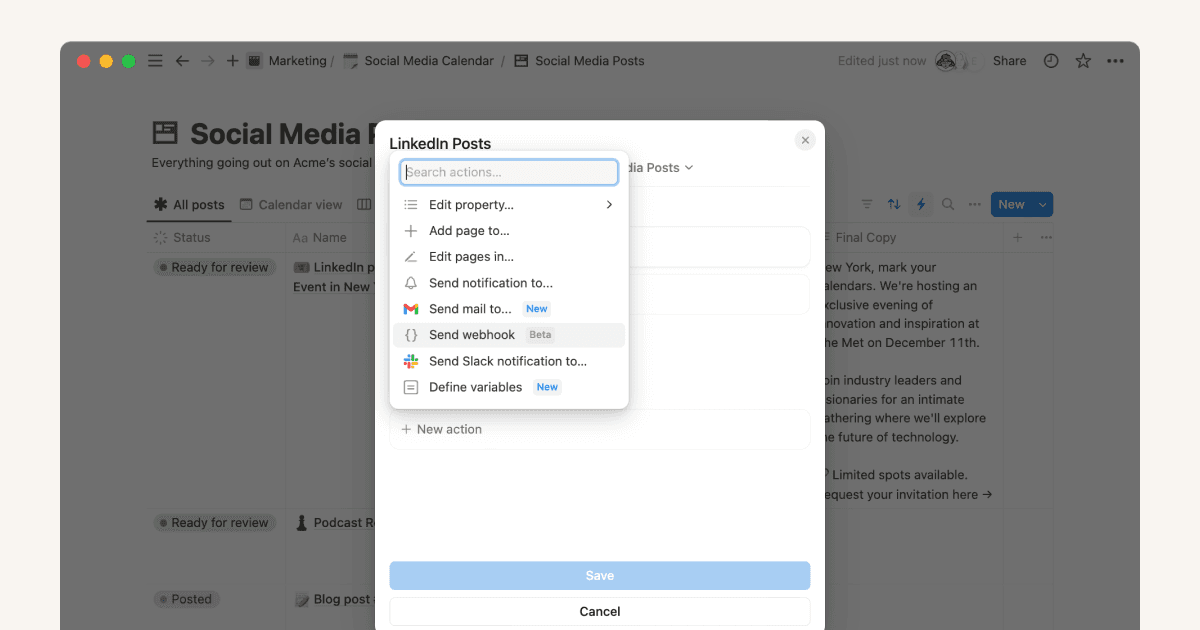
Task: Open Social Media Calendar from the breadcrumb
Action: coord(428,60)
